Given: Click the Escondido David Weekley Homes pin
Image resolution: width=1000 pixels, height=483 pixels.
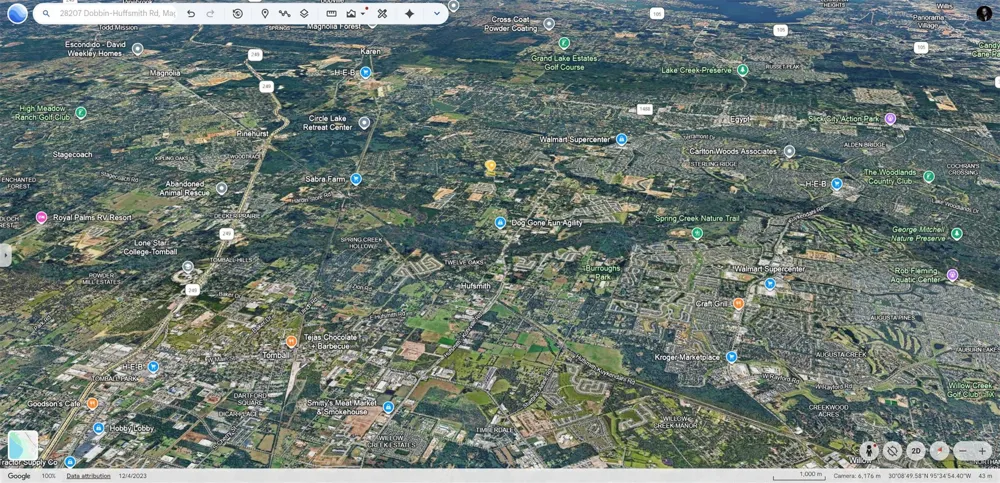Looking at the screenshot, I should coord(137,48).
